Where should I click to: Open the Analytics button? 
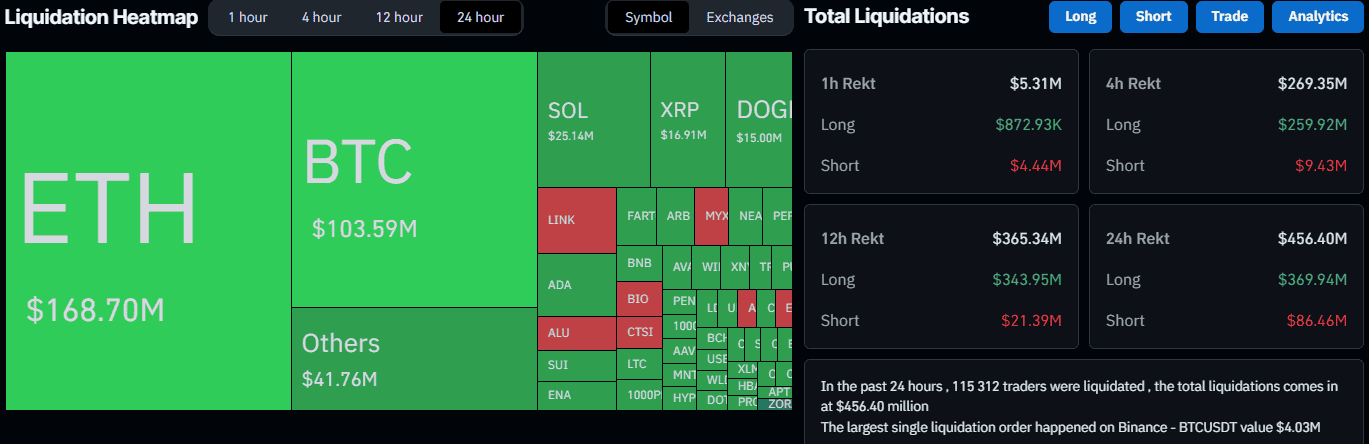(x=1318, y=17)
